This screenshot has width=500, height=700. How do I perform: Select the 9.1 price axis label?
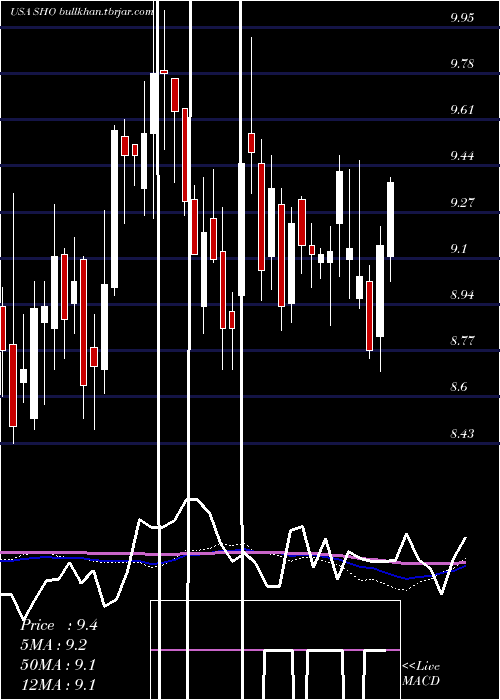coord(458,248)
